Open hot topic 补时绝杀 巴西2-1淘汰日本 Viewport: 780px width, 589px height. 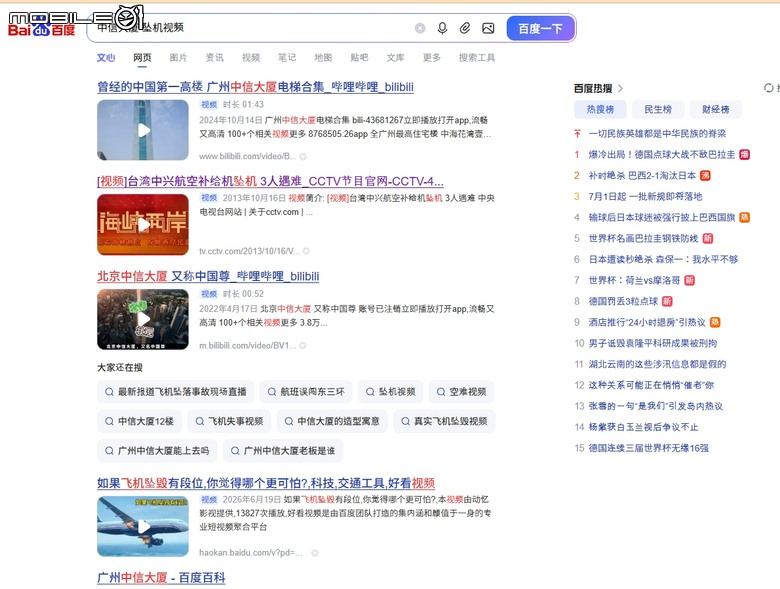click(642, 176)
